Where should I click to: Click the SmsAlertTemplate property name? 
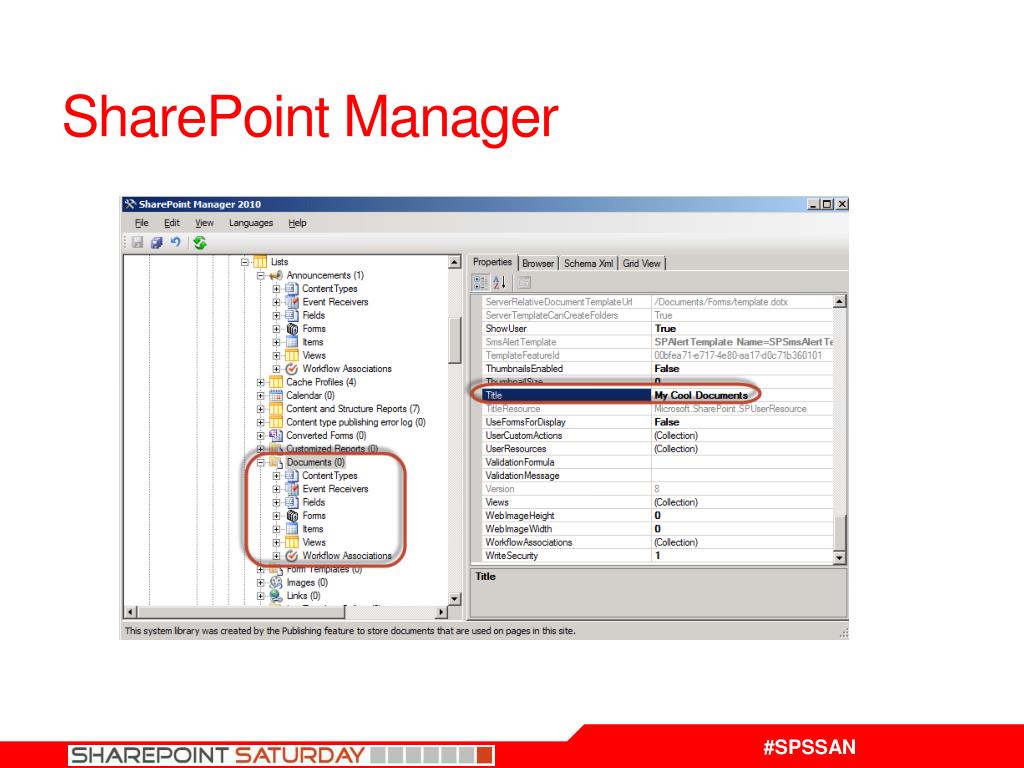[520, 342]
